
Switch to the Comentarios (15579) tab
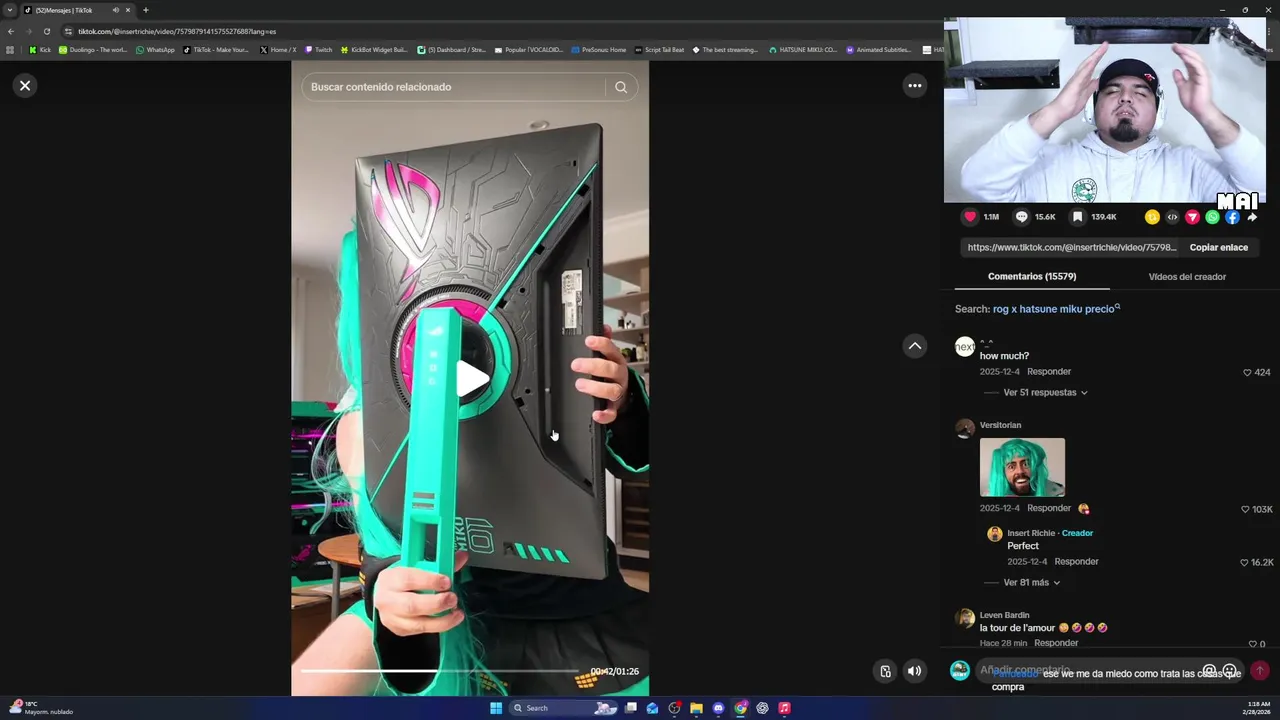tap(1032, 277)
